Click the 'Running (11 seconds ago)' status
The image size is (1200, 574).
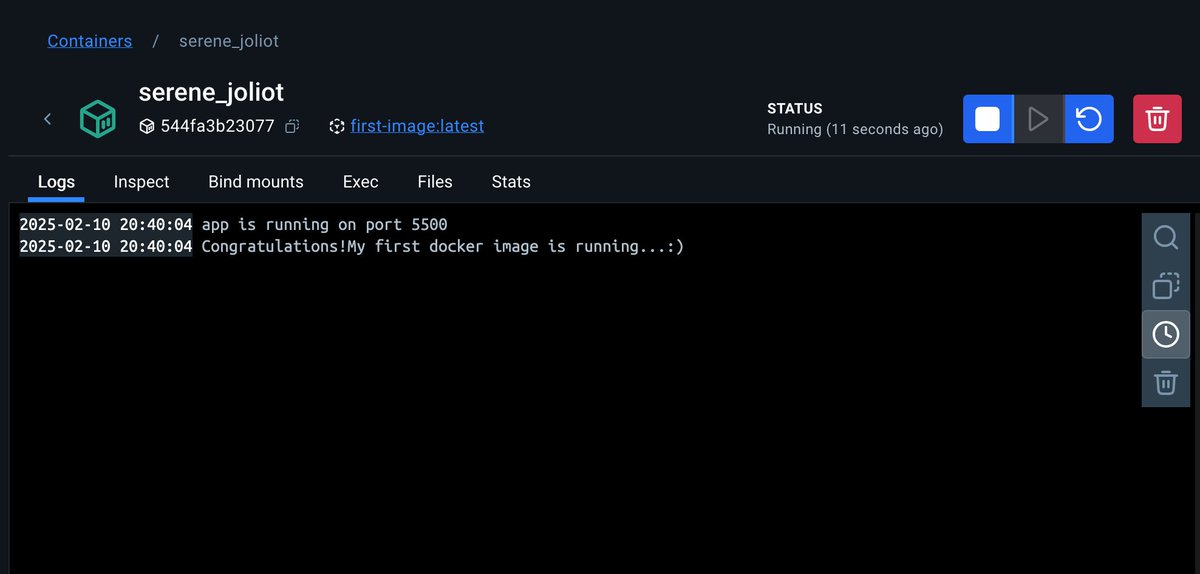click(855, 129)
